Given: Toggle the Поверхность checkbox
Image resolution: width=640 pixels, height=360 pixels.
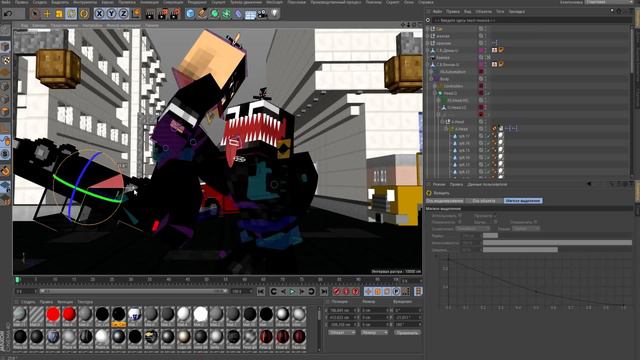Looking at the screenshot, I should [x=460, y=222].
